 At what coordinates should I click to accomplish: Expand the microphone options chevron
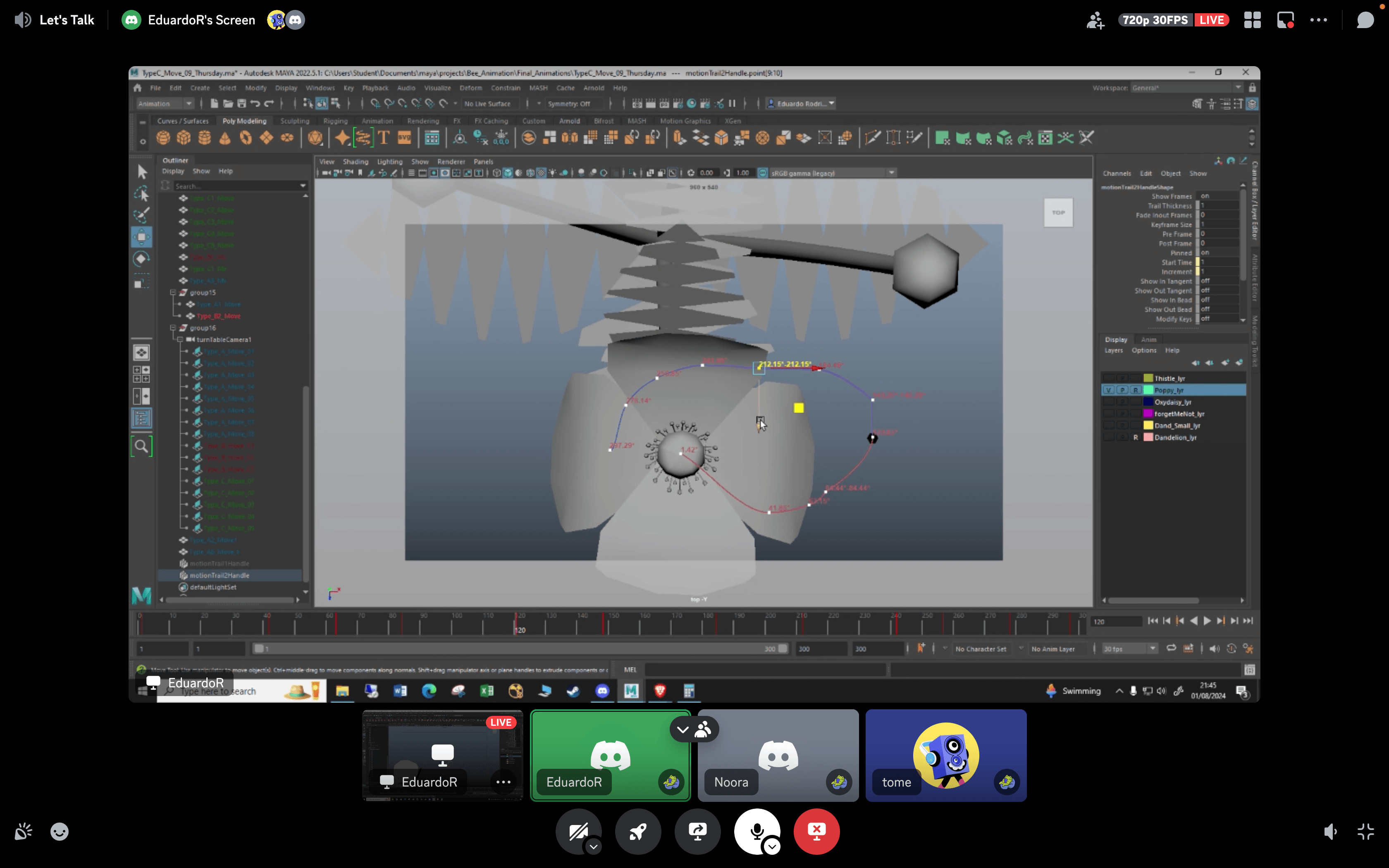pos(773,846)
